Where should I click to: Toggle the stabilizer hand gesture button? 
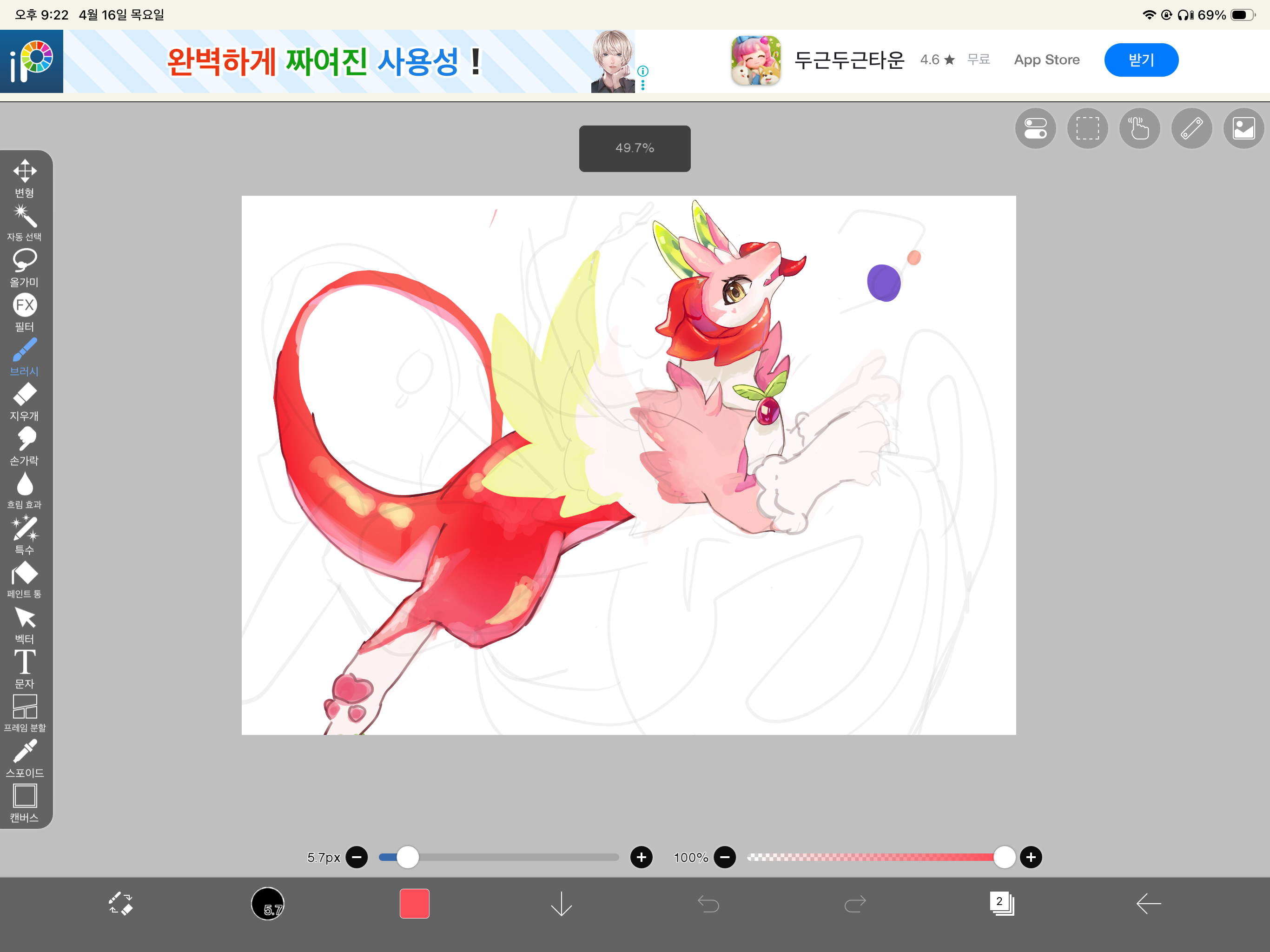[x=1139, y=128]
